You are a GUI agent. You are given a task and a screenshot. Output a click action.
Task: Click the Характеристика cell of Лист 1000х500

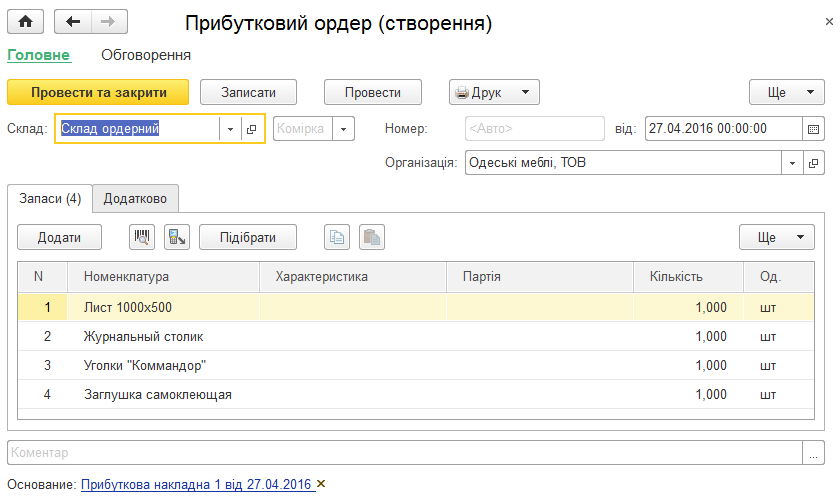[x=353, y=307]
